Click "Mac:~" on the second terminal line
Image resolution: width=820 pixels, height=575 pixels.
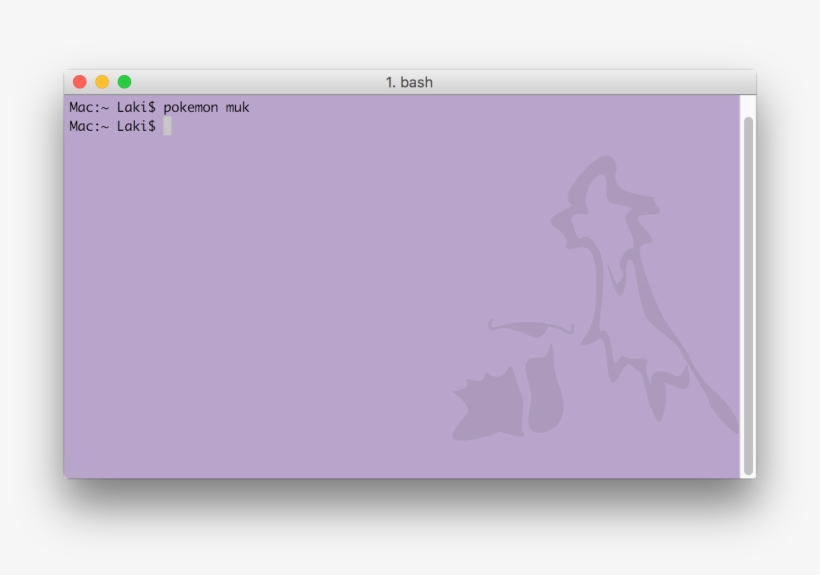point(88,126)
